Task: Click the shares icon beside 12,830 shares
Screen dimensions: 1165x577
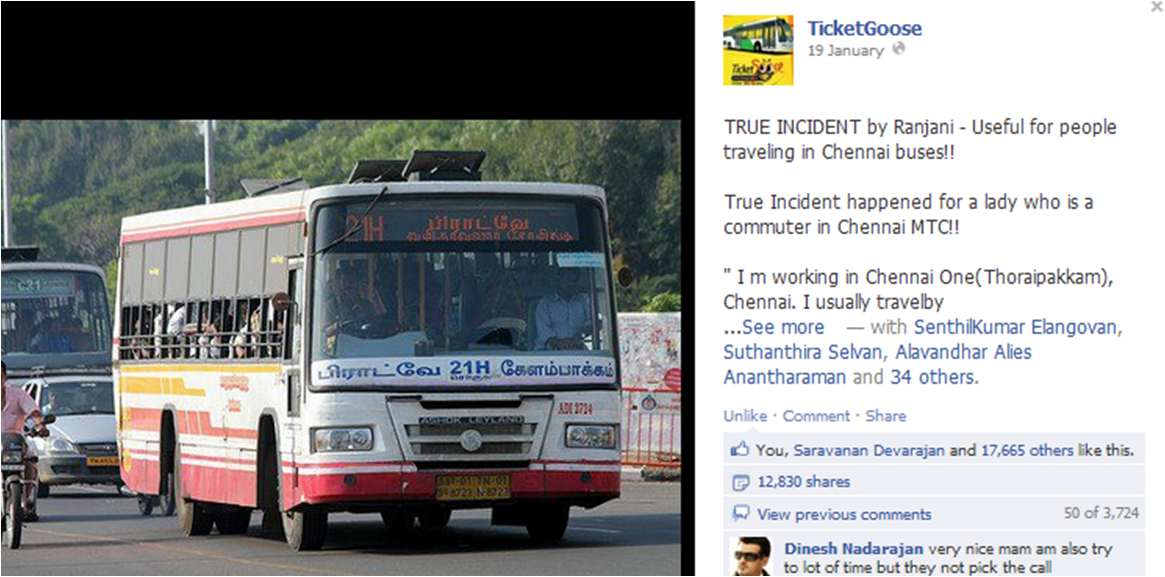Action: (x=740, y=483)
